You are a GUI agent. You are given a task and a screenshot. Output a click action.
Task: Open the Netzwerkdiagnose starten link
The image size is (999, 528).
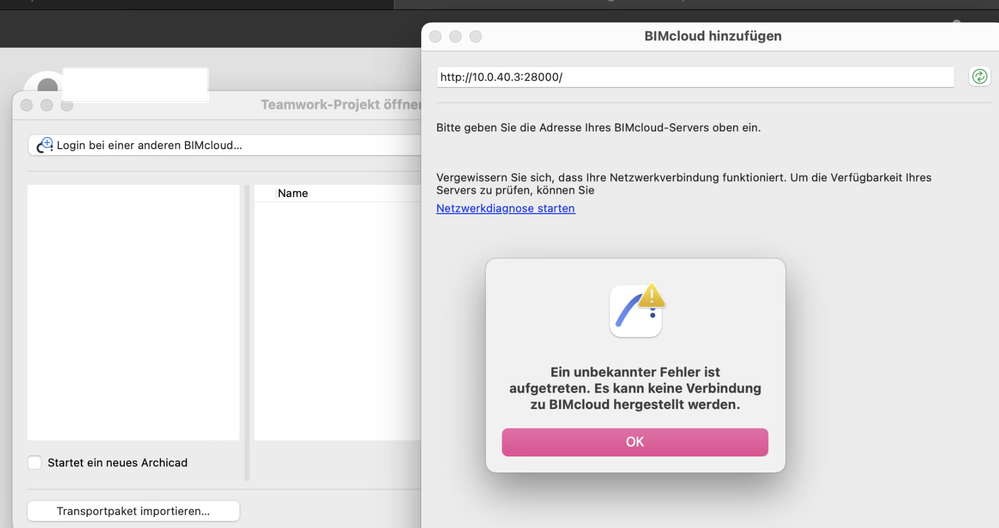tap(505, 208)
